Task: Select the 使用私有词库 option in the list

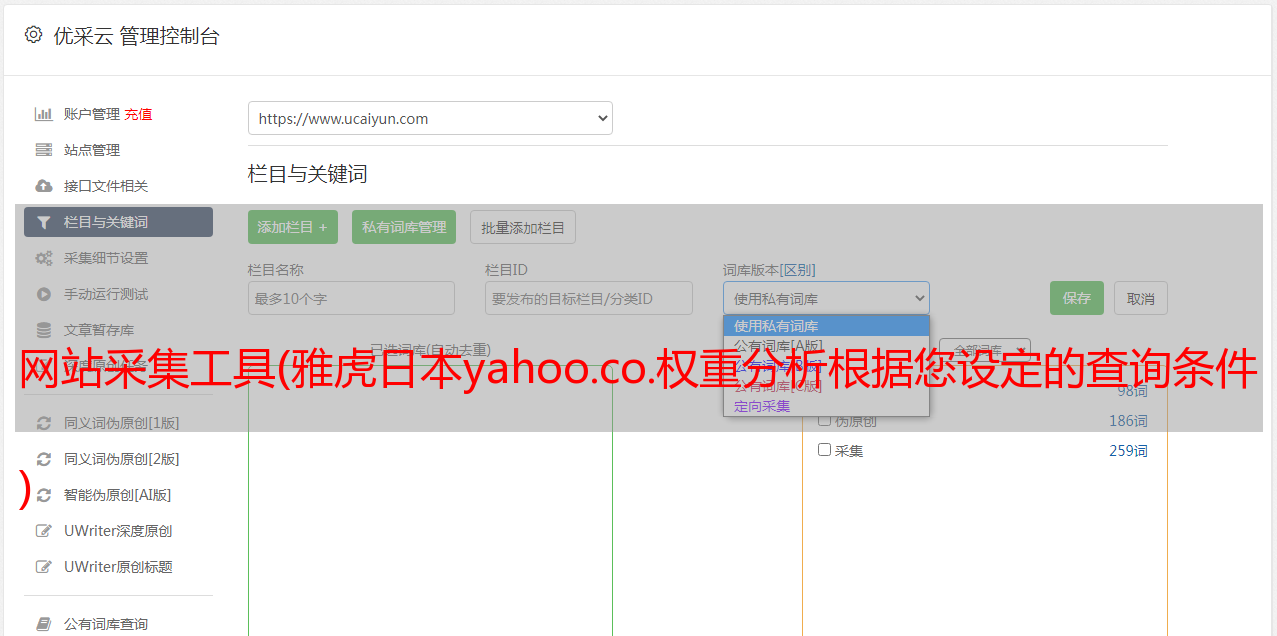Action: point(826,326)
